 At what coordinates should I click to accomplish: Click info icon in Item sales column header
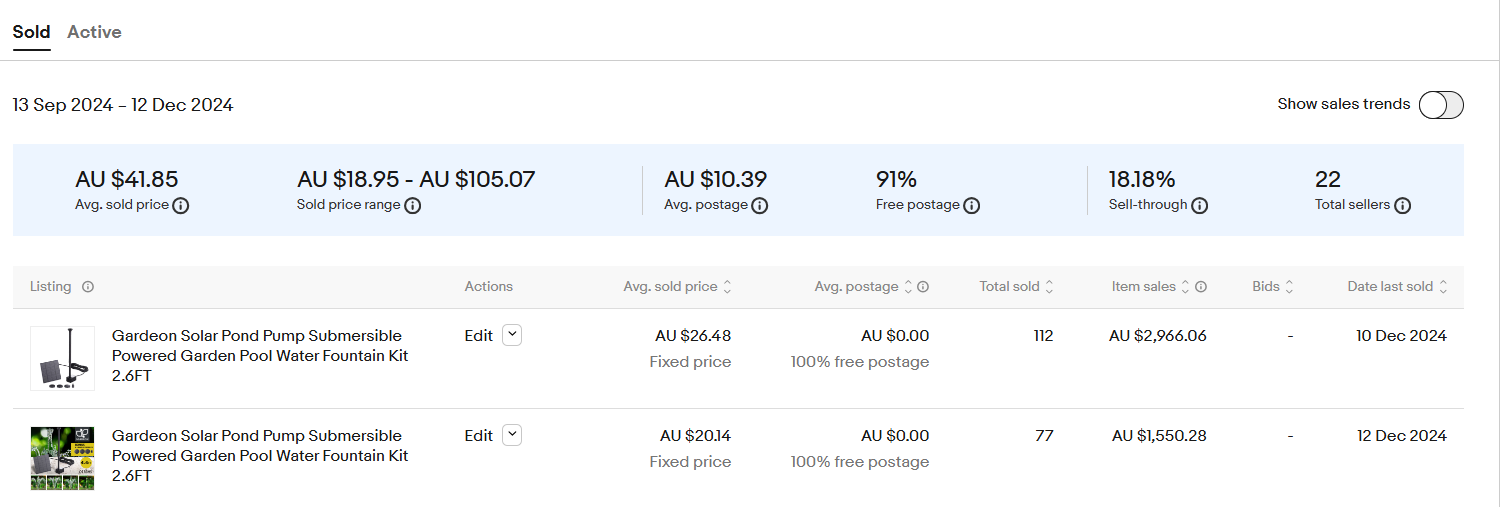pyautogui.click(x=1200, y=287)
